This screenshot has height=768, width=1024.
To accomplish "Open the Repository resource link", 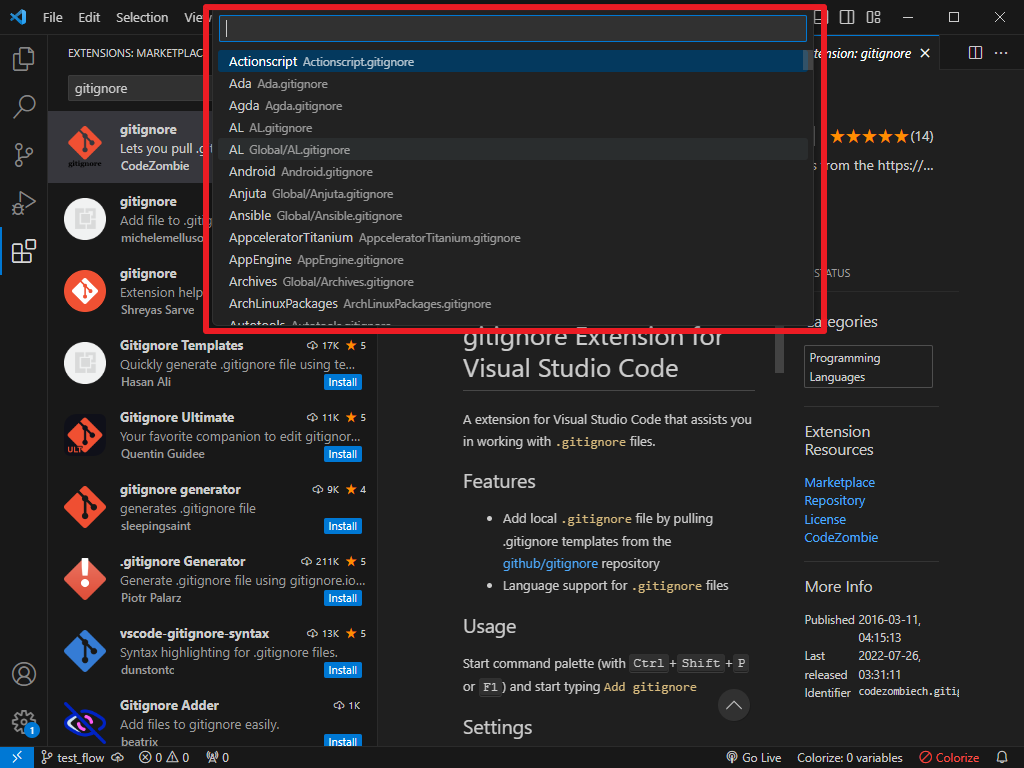I will [x=835, y=501].
